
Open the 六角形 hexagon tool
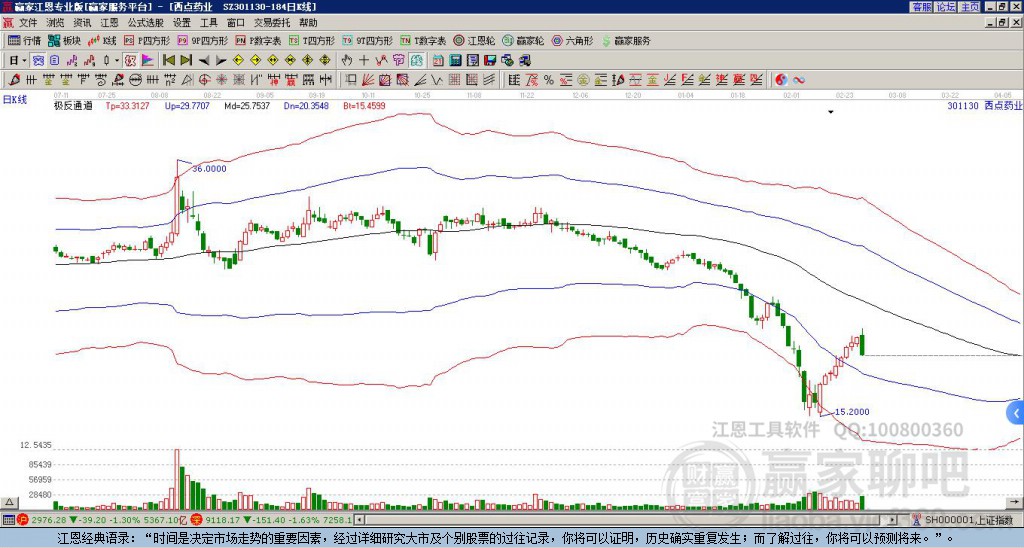573,40
